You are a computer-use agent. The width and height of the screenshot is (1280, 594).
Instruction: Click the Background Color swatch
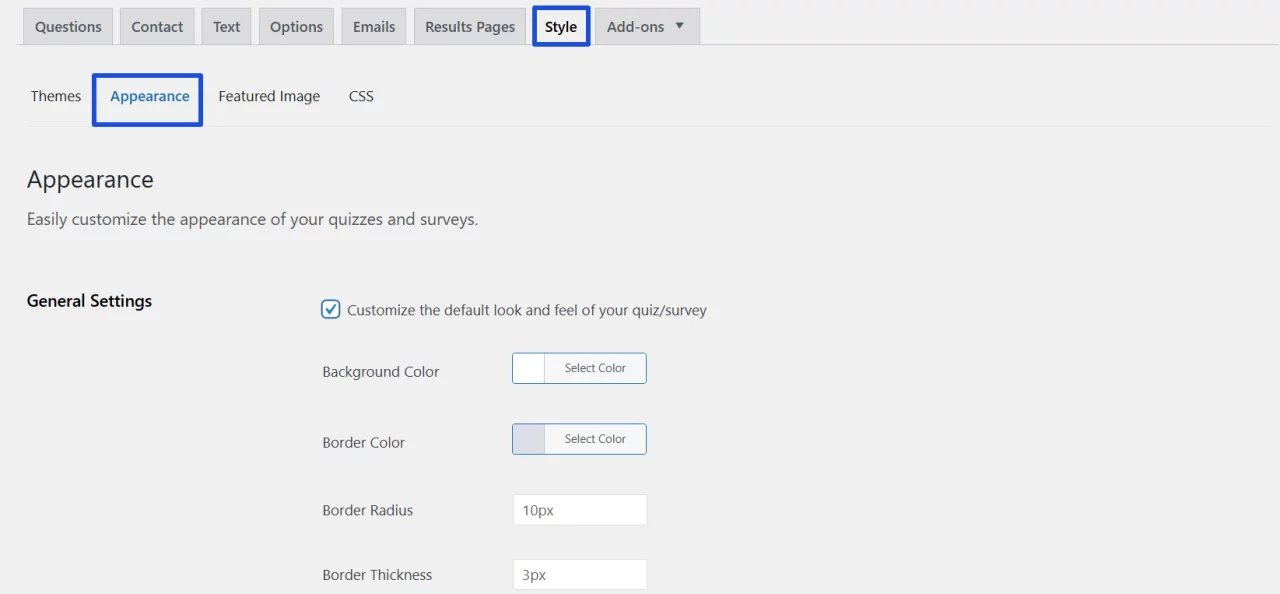point(529,368)
